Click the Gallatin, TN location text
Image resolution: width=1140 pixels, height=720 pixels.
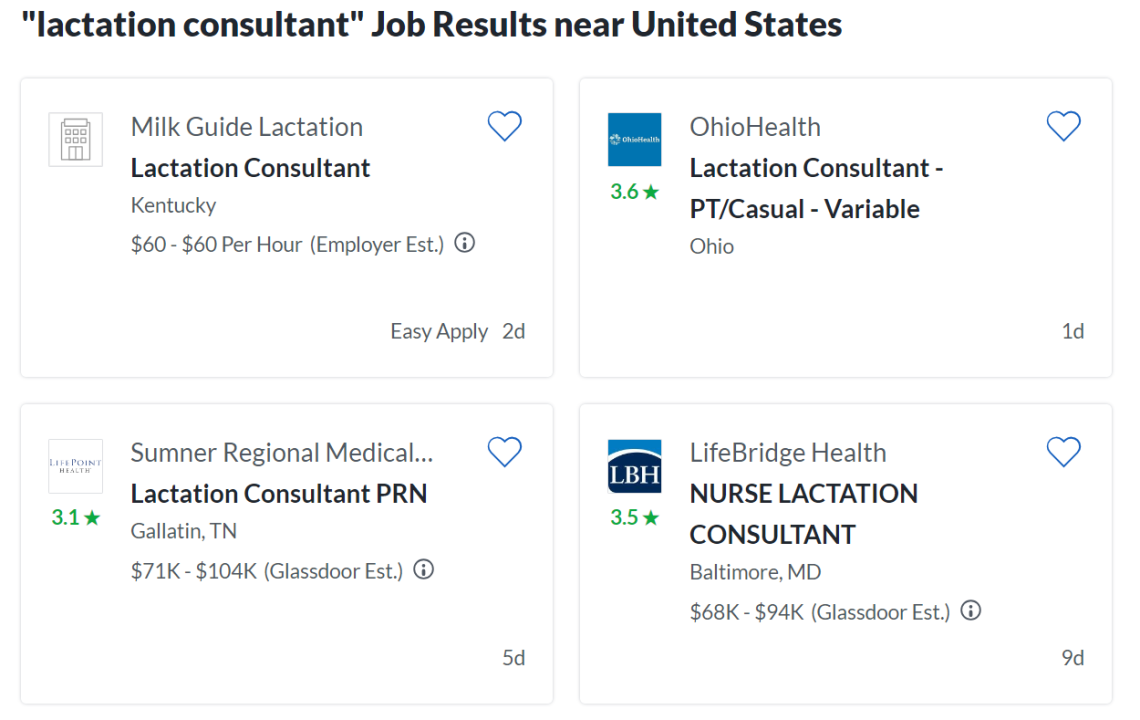coord(184,530)
